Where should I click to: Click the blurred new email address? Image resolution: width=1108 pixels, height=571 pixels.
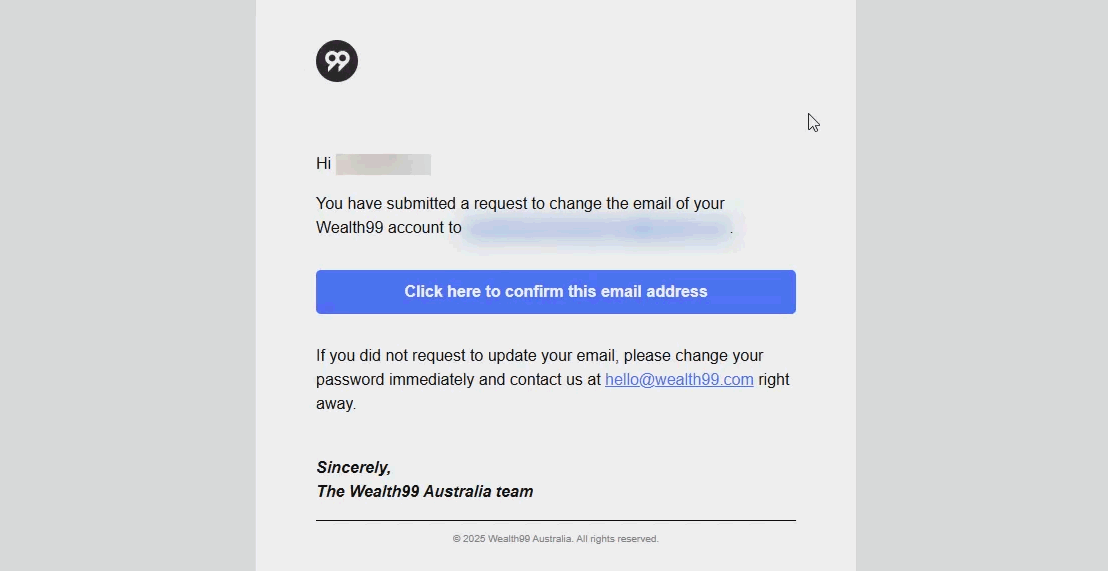[x=598, y=229]
